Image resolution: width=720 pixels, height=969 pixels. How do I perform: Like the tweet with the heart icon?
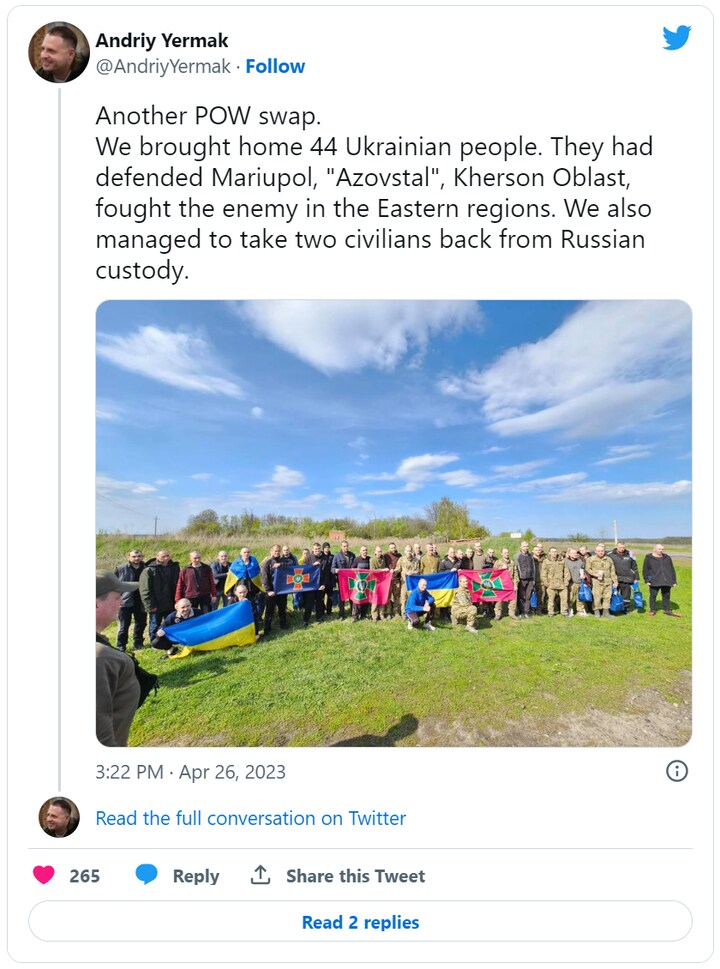tap(44, 875)
